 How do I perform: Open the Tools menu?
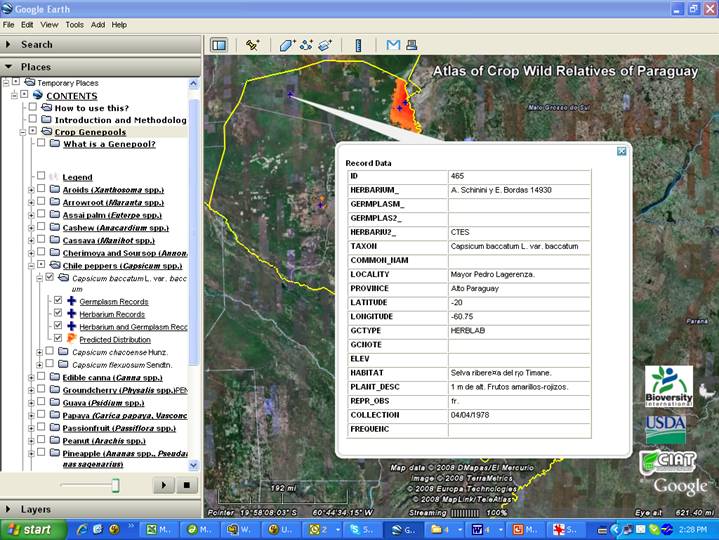74,25
